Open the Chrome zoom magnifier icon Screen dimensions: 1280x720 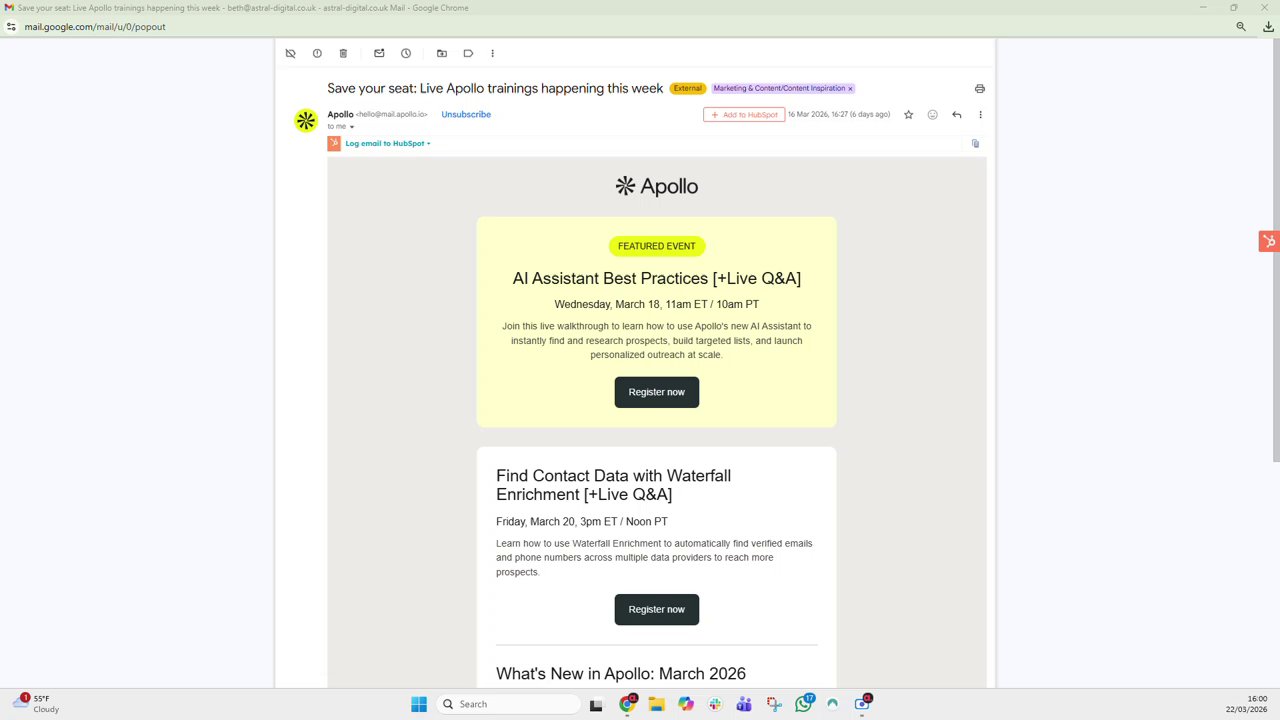pos(1241,27)
